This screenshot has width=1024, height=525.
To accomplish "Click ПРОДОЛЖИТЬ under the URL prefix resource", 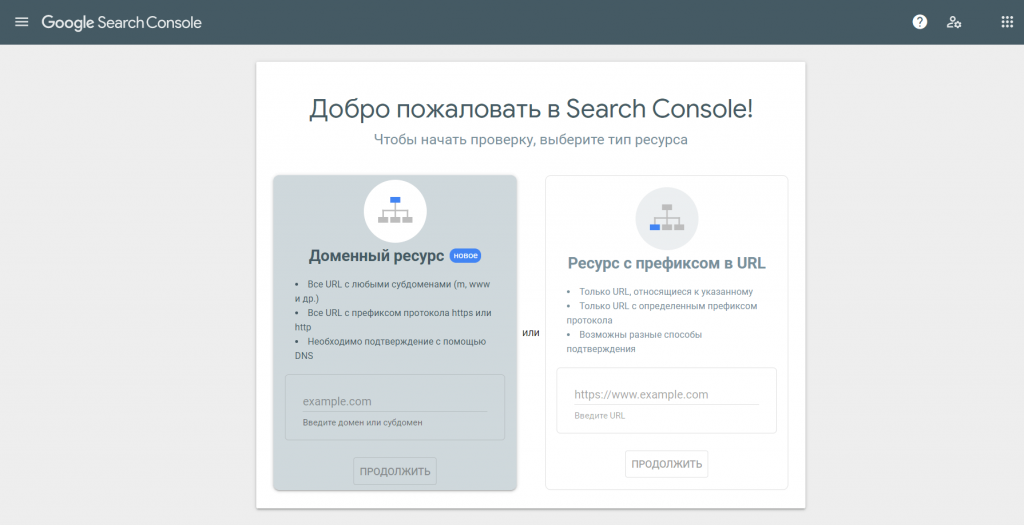I will (666, 464).
